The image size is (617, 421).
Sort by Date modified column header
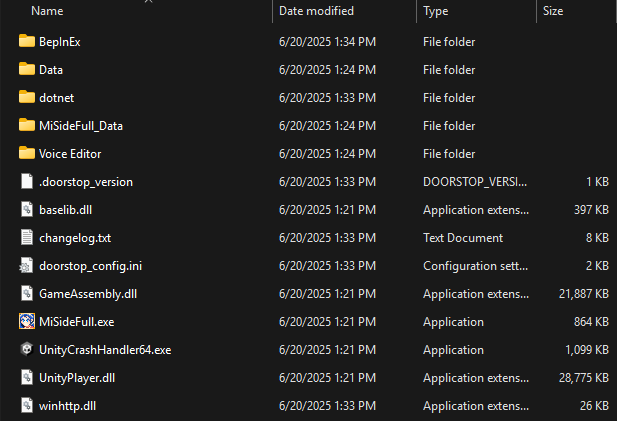tap(315, 12)
